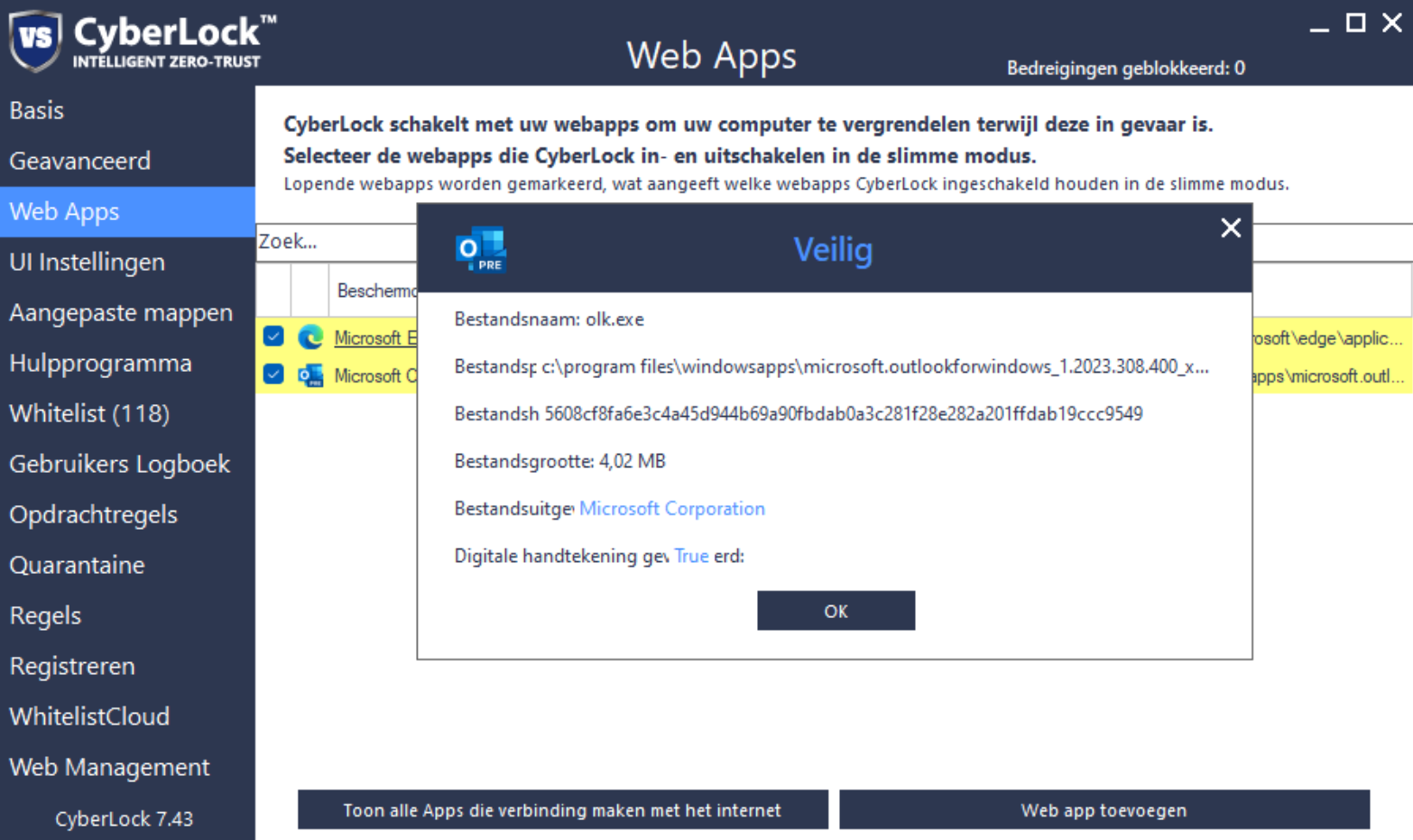Open the Microsoft Corporation publisher link

coord(671,509)
